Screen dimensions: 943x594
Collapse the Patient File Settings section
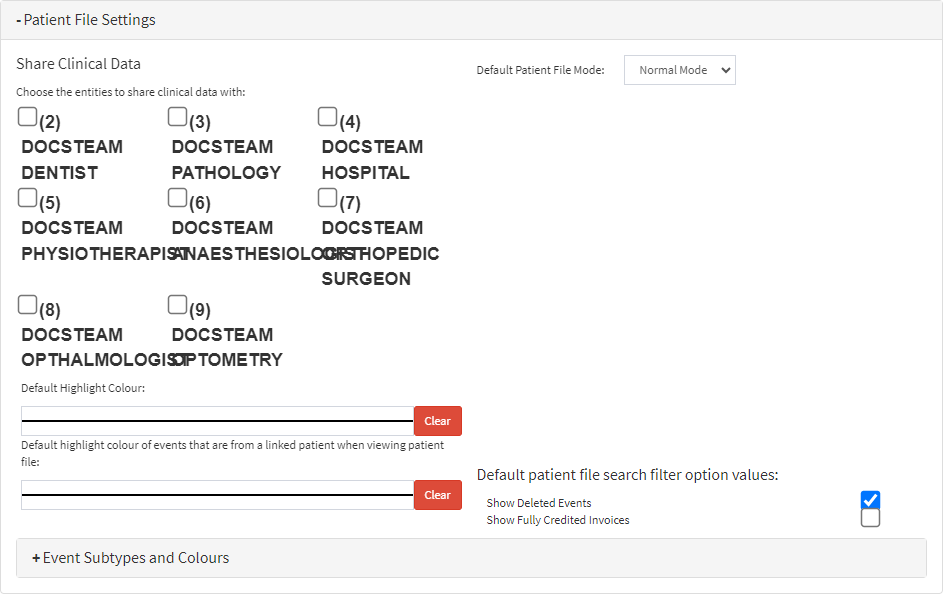point(86,20)
